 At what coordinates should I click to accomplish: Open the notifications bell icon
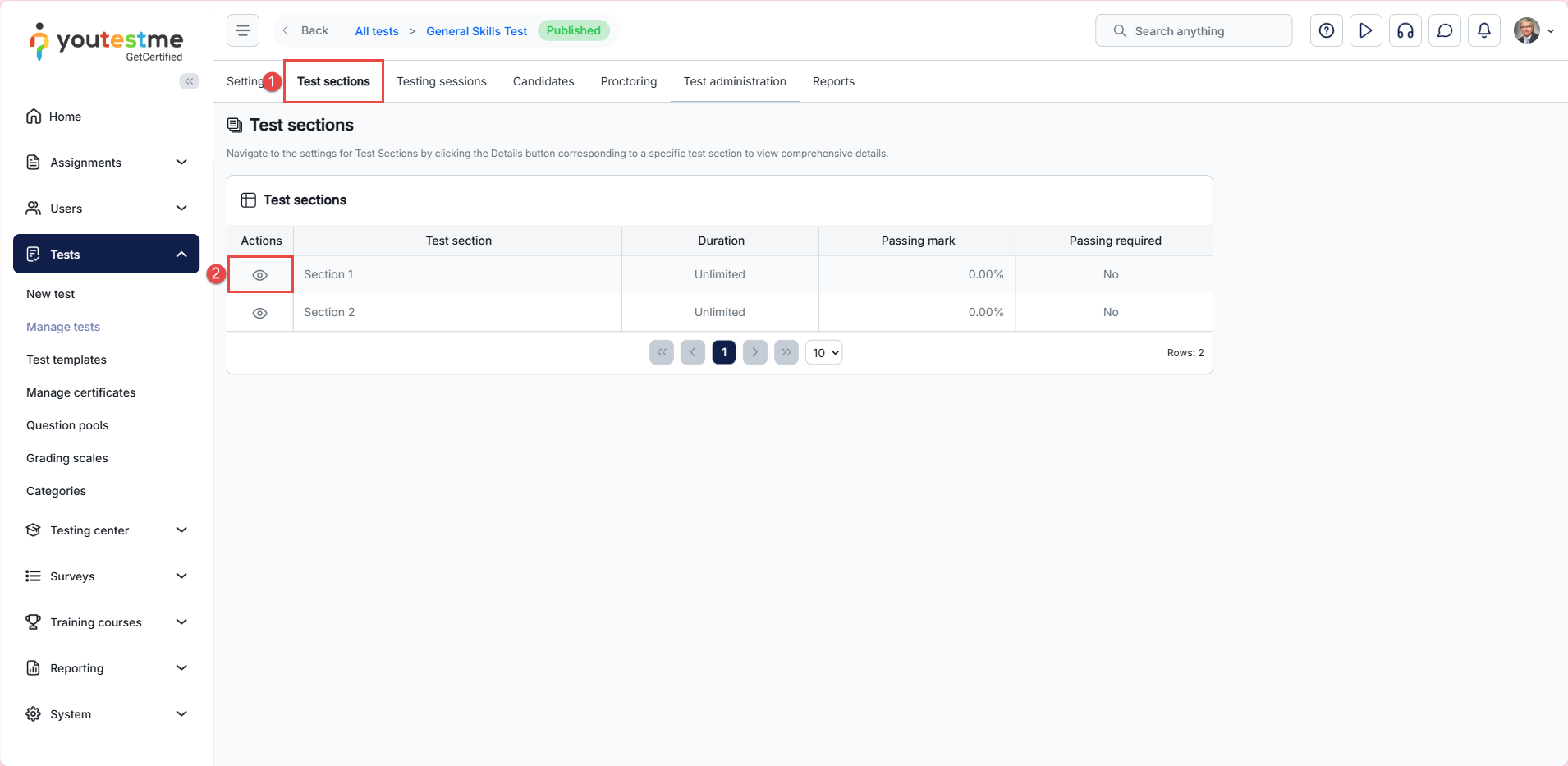(1483, 30)
